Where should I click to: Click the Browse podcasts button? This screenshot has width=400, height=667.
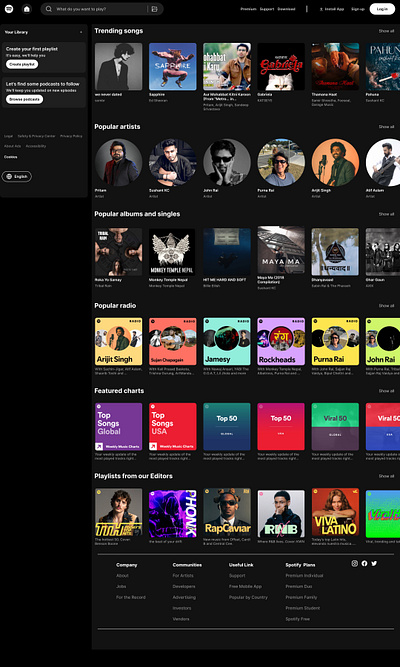tap(25, 99)
